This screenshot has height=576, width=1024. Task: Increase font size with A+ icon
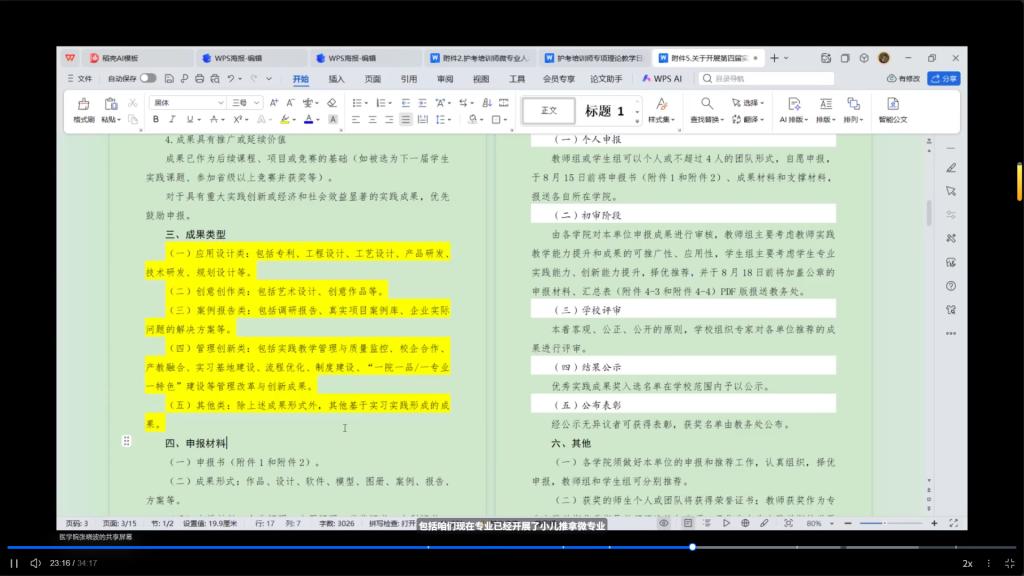click(x=274, y=103)
